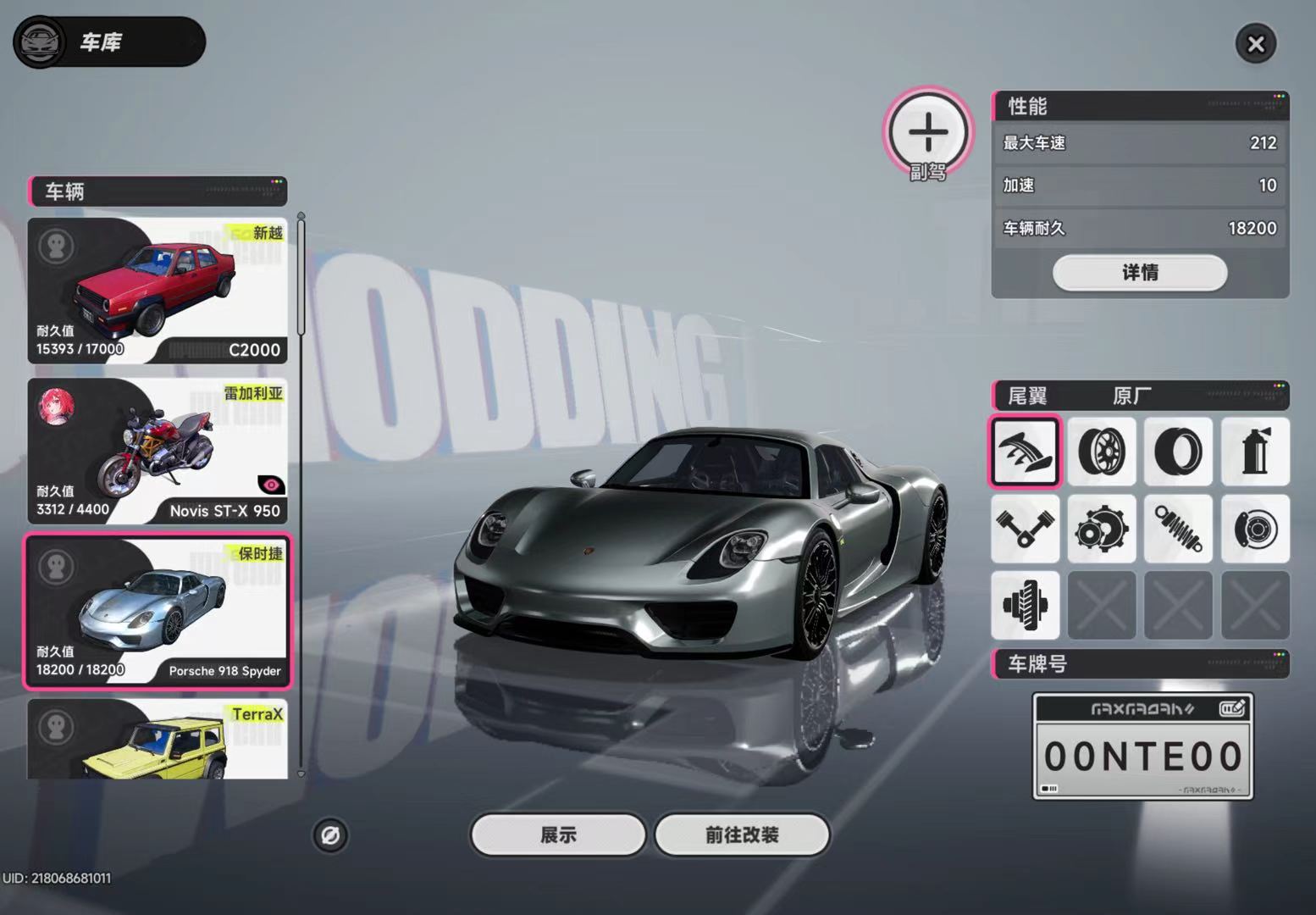Go to modification via 前往改装 button
The image size is (1316, 915).
pos(742,835)
